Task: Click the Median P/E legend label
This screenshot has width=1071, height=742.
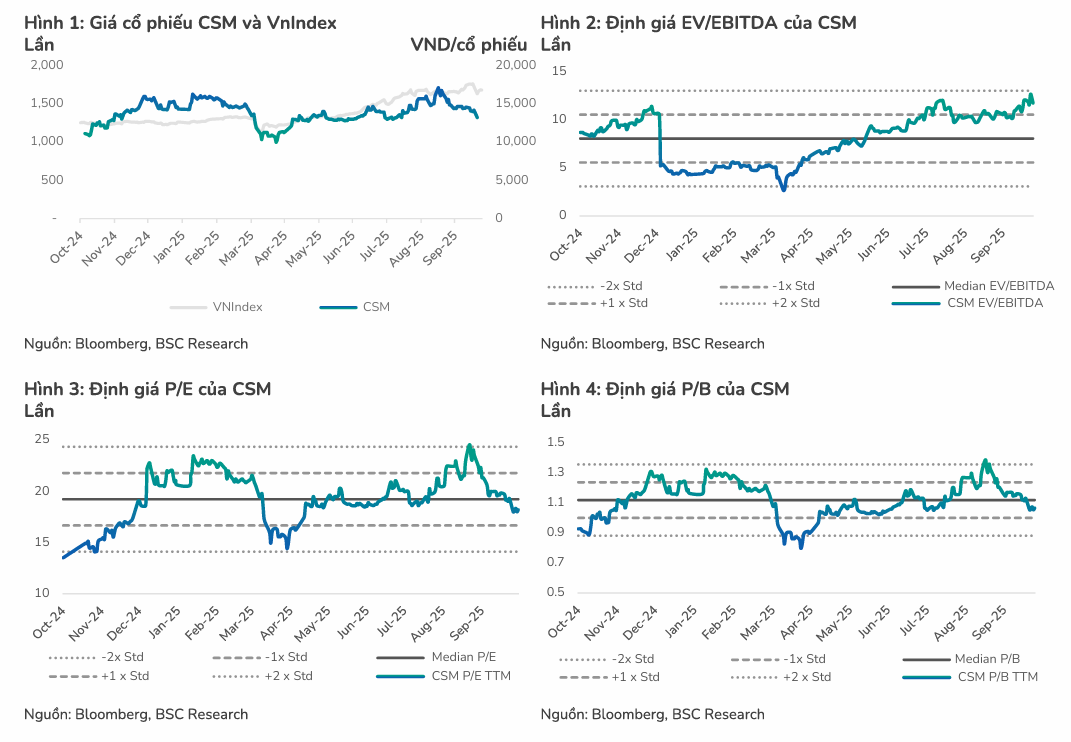Action: point(467,657)
